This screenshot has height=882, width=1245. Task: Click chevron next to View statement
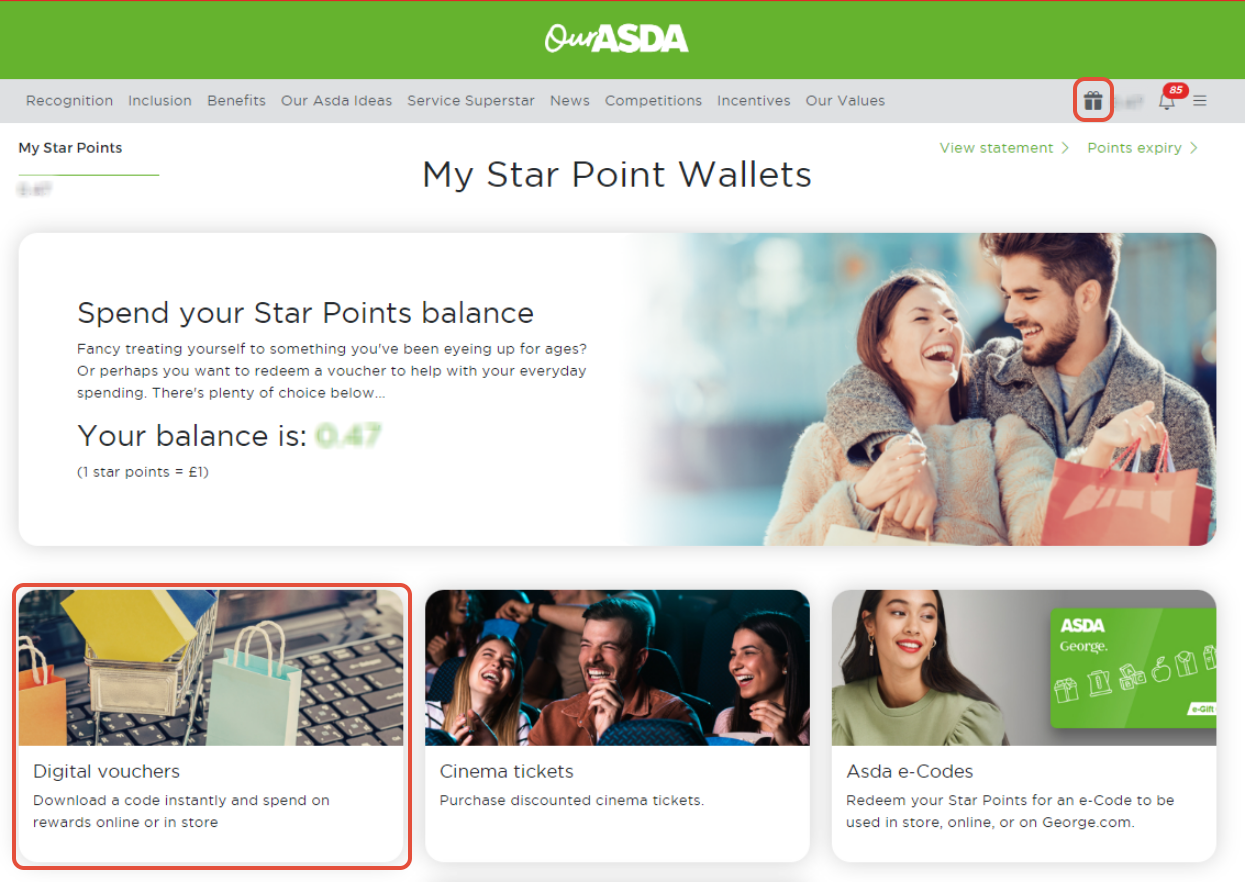(1065, 148)
